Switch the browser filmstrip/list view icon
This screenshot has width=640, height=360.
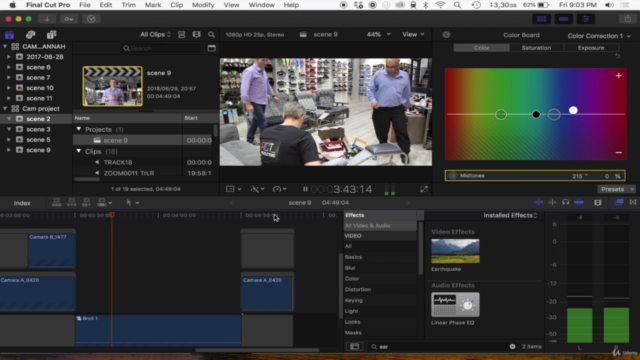pos(196,35)
